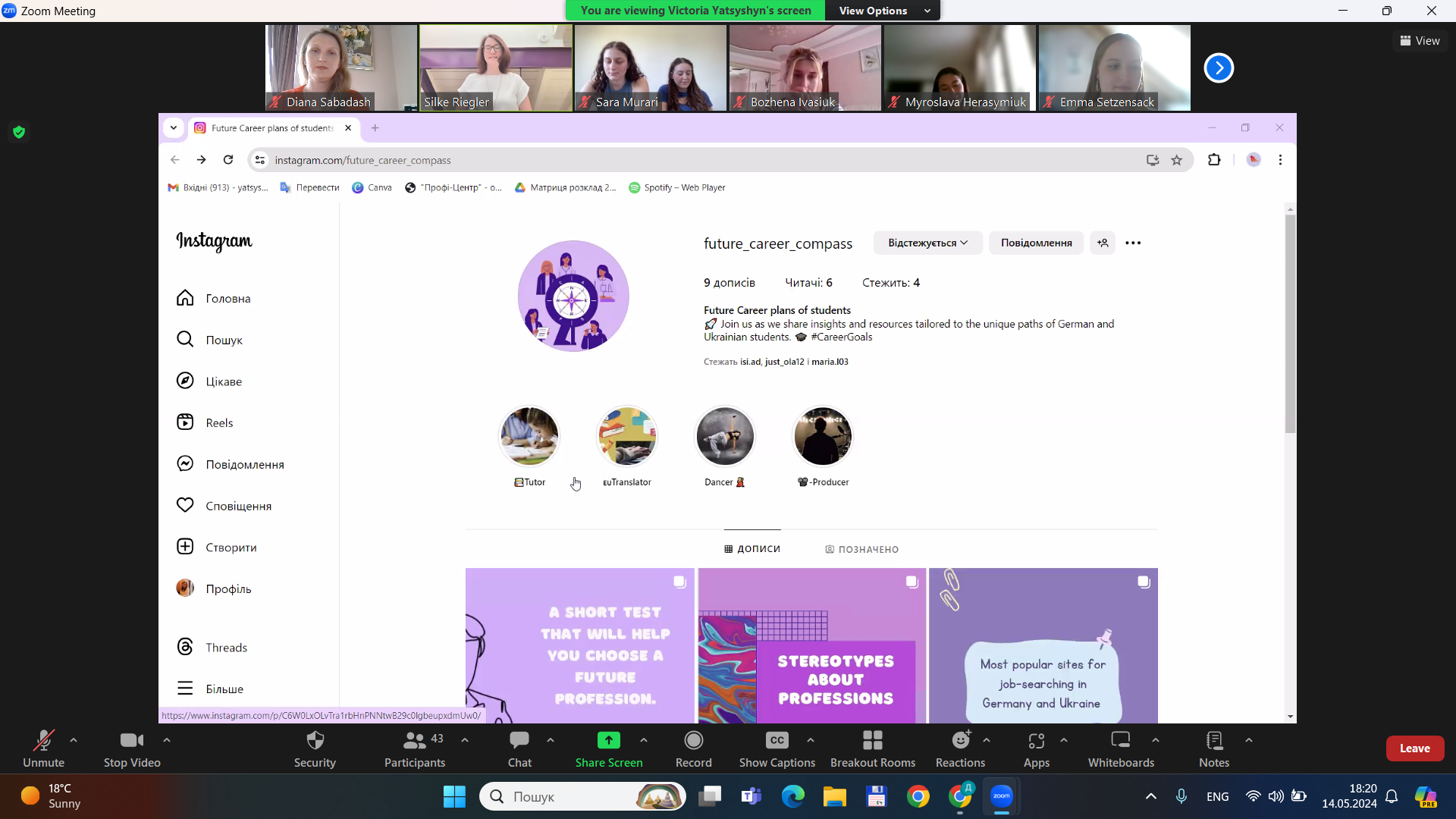Expand the View Options dropdown
Image resolution: width=1456 pixels, height=819 pixels.
884,11
